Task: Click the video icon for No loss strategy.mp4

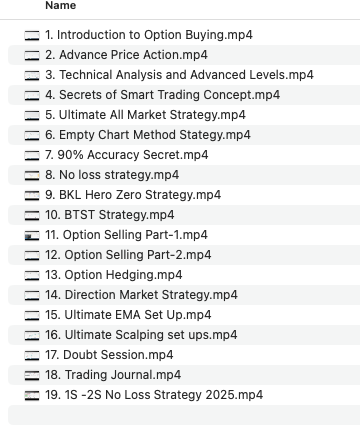Action: pyautogui.click(x=32, y=175)
